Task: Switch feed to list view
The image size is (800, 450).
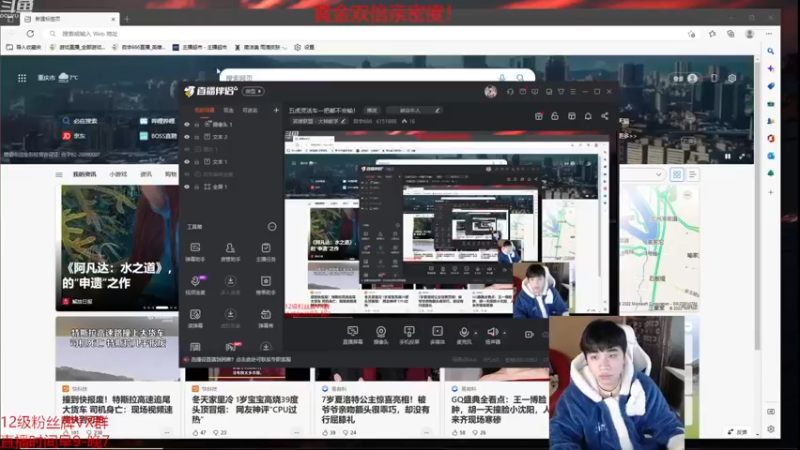Action: (692, 174)
